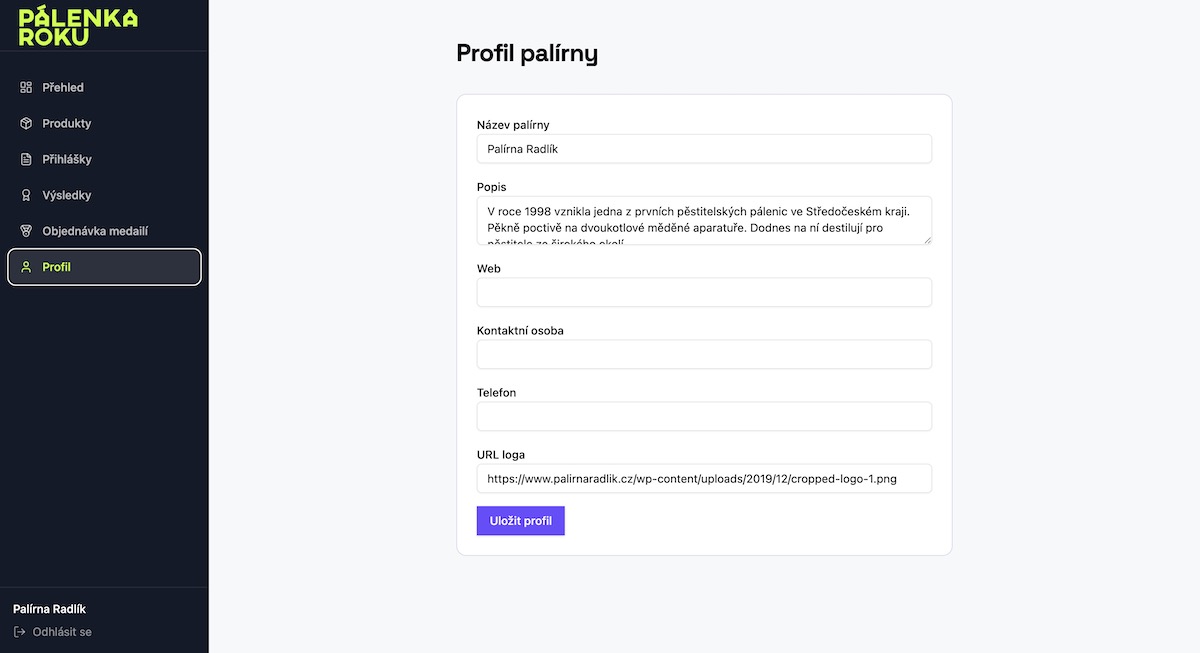Focus the Název palírny text field
Viewport: 1200px width, 653px height.
point(704,149)
